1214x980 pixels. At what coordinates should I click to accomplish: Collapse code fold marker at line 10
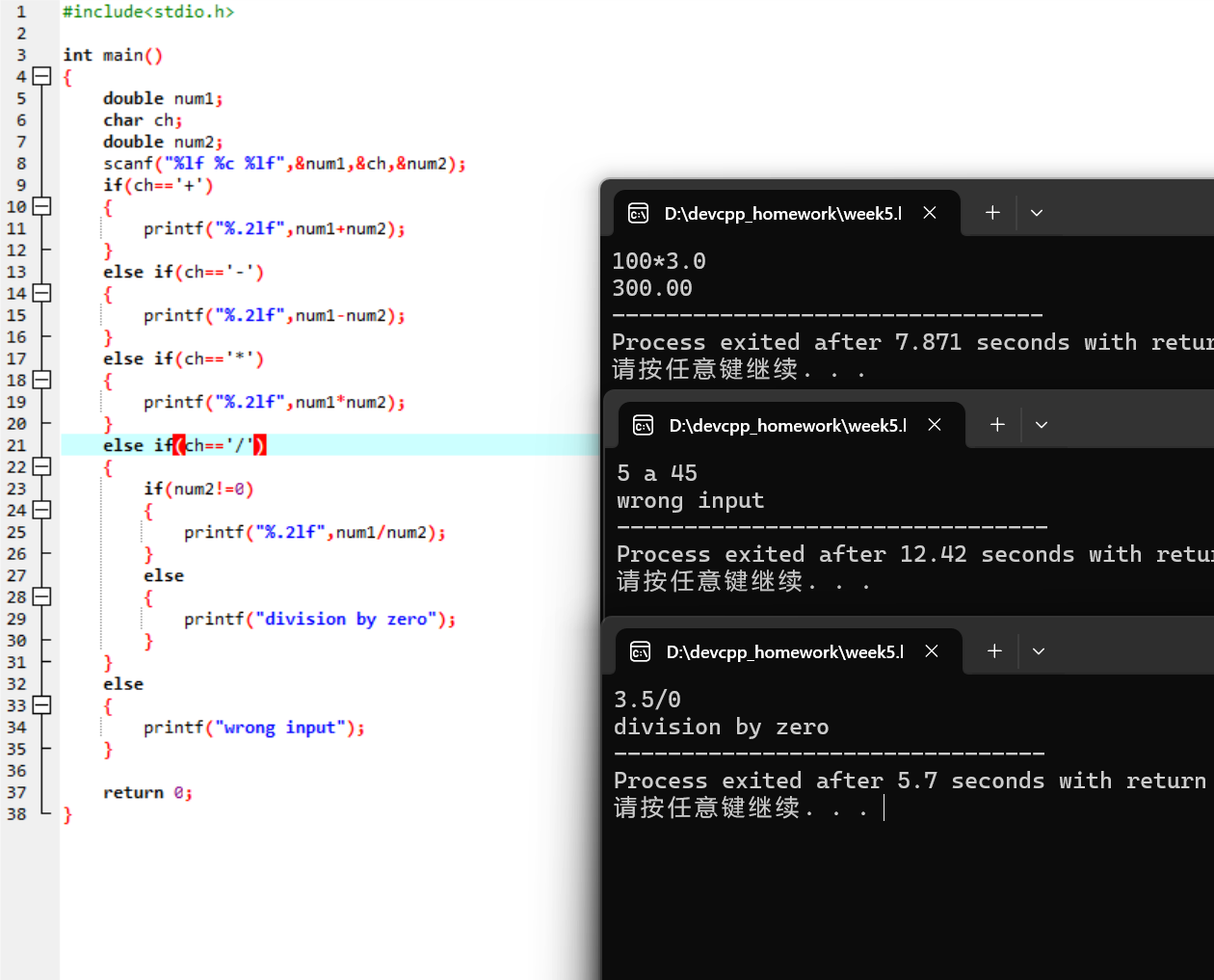tap(41, 206)
